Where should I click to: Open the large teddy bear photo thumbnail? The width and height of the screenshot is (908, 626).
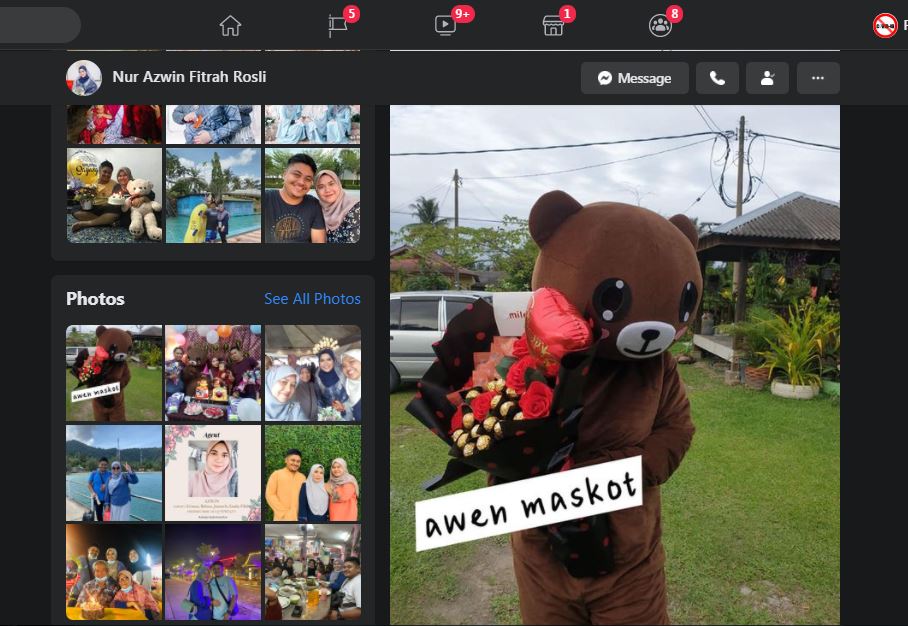[114, 196]
